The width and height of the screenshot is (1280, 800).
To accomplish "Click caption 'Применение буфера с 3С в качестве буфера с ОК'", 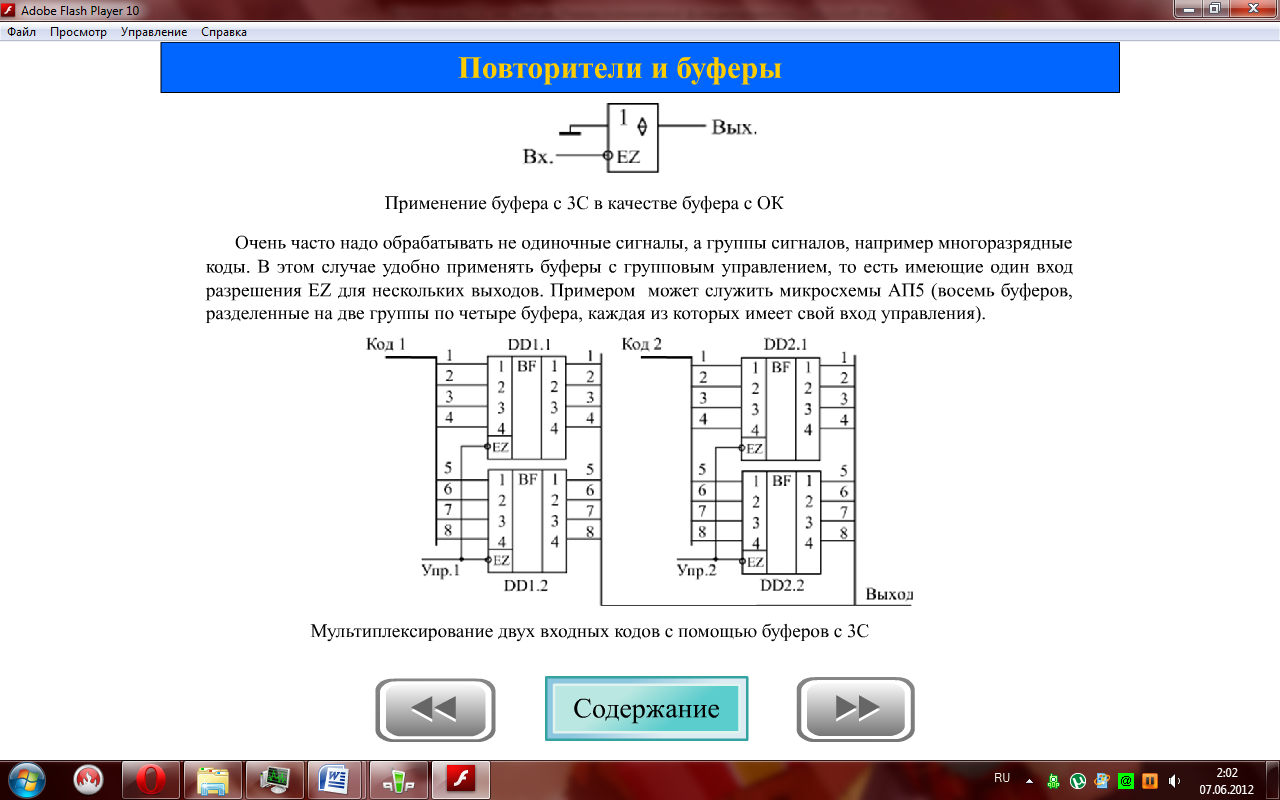I will click(x=584, y=204).
